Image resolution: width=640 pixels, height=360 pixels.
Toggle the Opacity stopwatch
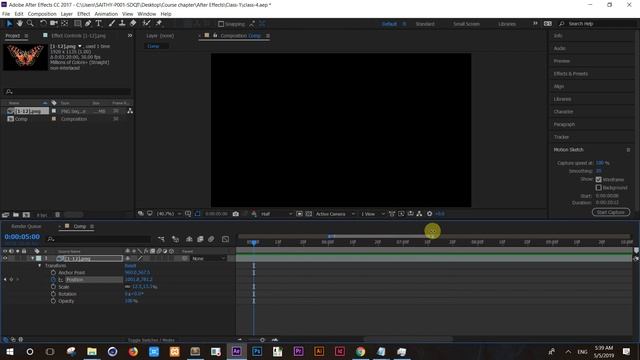(x=53, y=301)
